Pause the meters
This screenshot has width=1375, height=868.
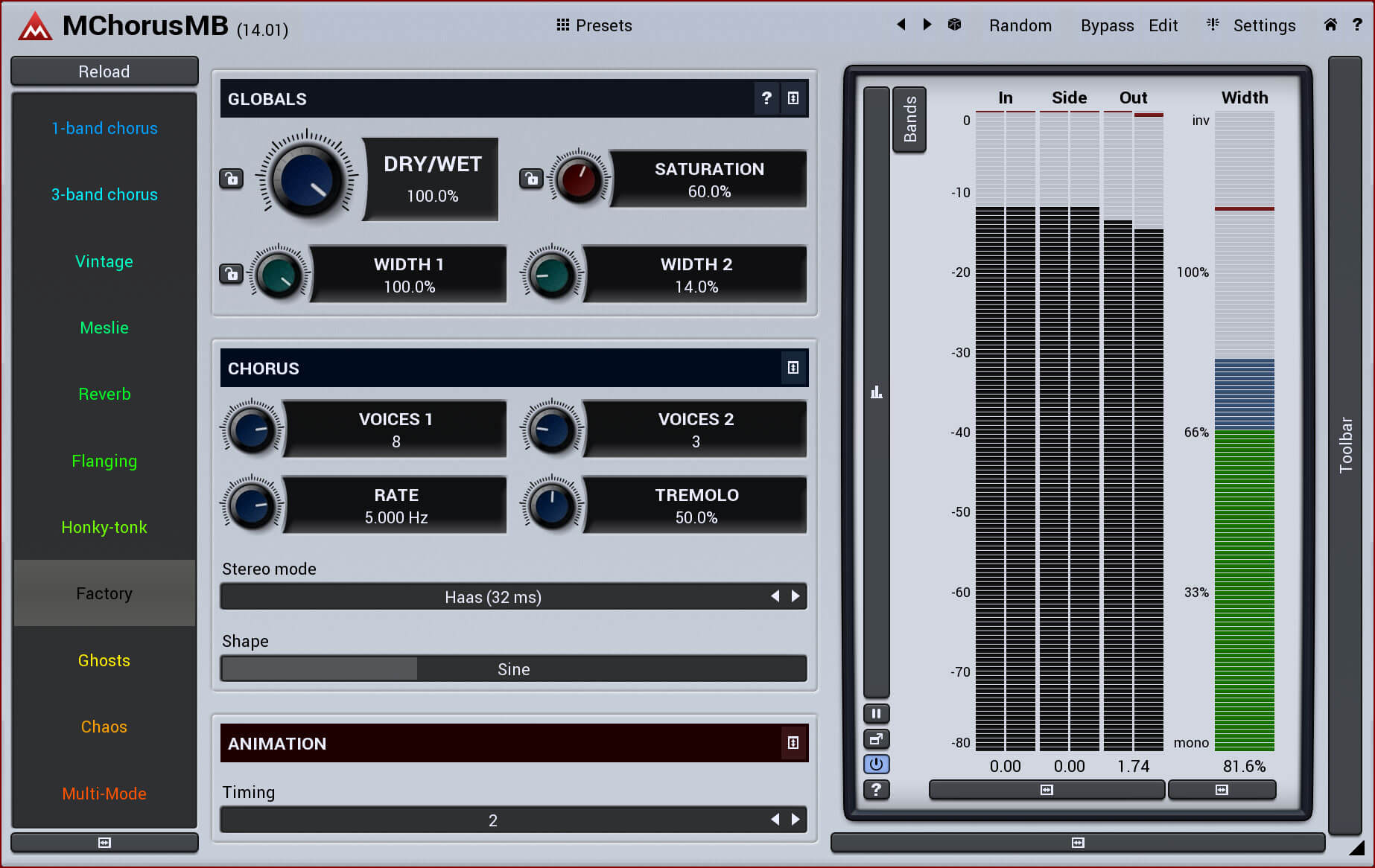877,714
